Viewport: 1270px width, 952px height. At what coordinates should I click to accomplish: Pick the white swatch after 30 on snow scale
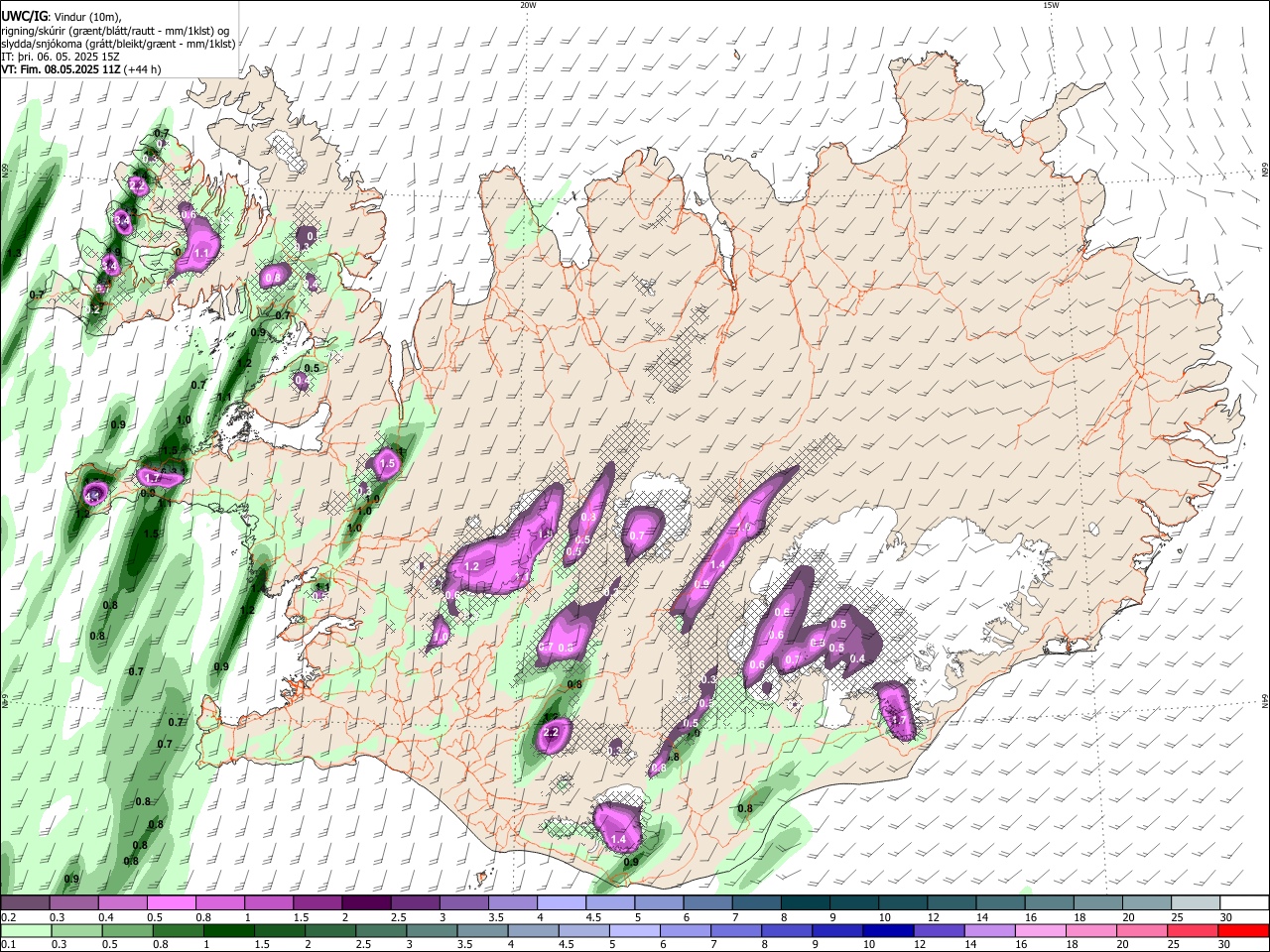(x=1245, y=902)
